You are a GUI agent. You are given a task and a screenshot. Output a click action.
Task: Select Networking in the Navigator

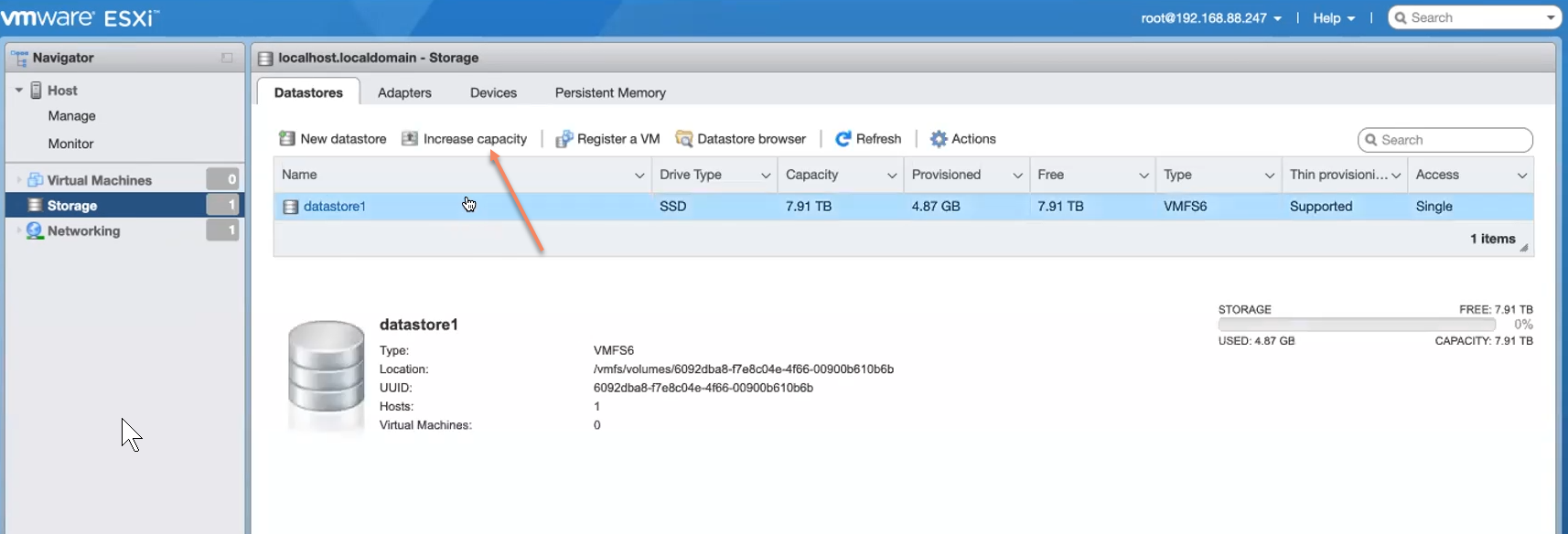point(83,231)
